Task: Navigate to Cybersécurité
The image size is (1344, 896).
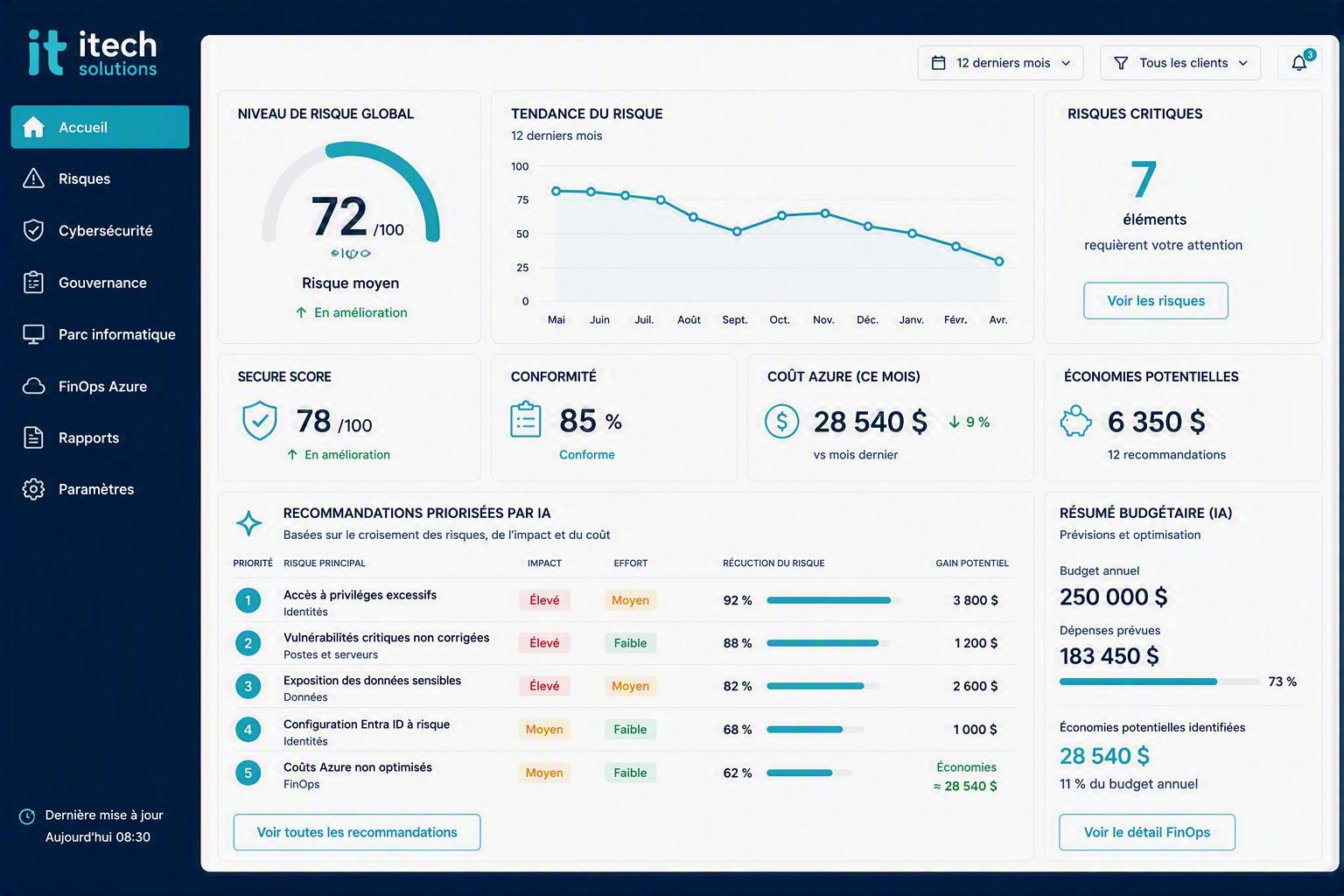Action: click(x=100, y=230)
